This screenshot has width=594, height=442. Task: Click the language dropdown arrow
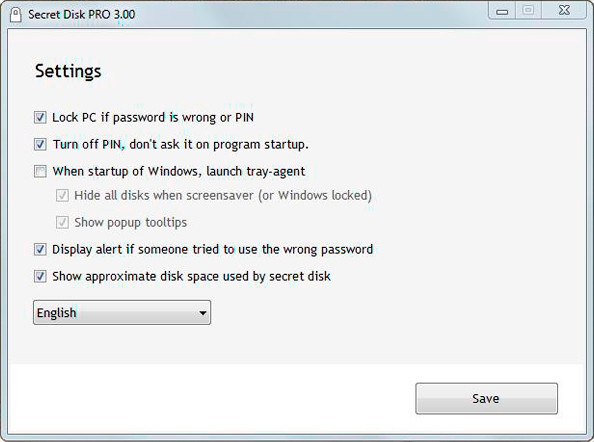pos(203,313)
